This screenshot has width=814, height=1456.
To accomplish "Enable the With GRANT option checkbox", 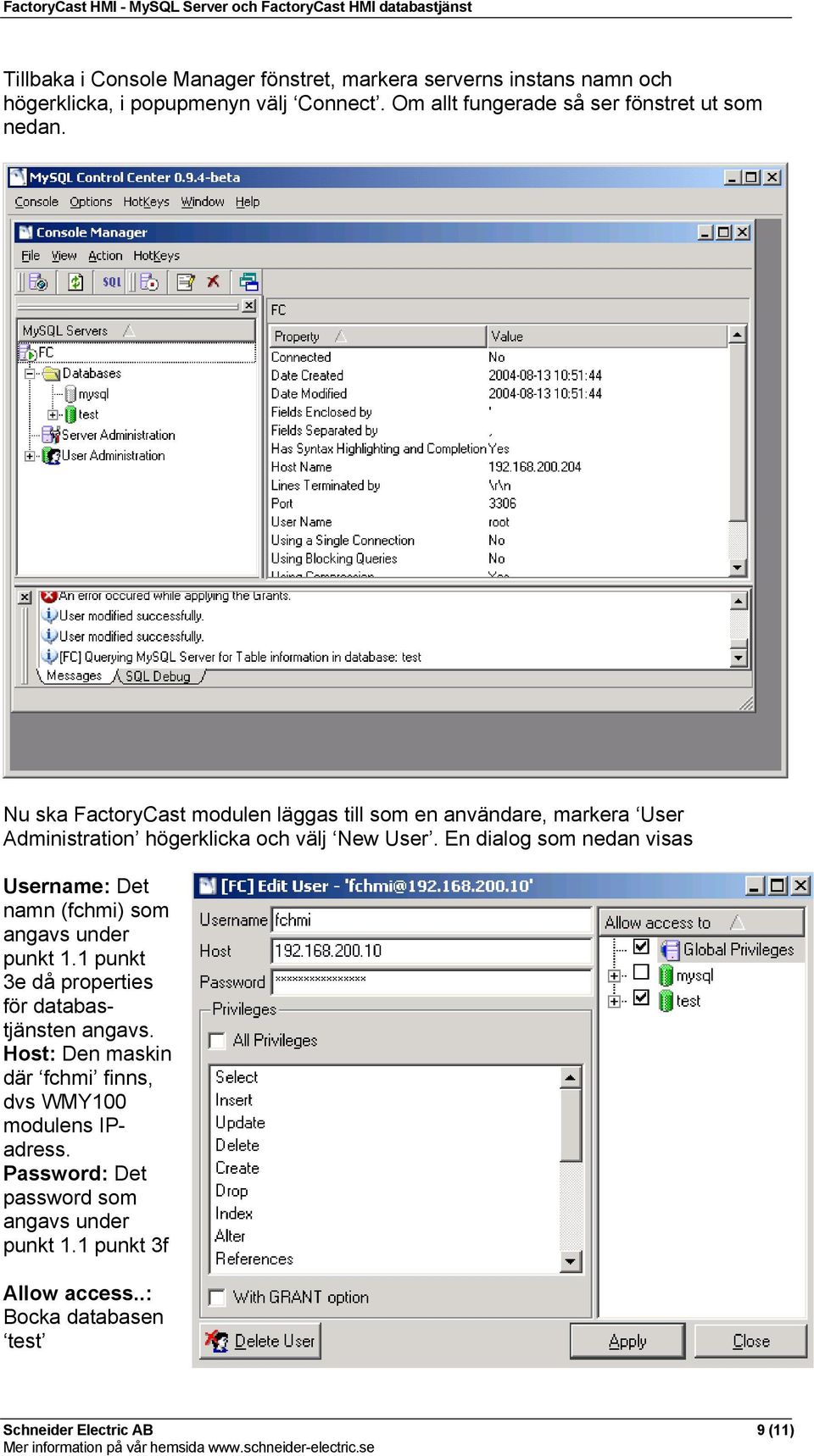I will click(217, 1298).
